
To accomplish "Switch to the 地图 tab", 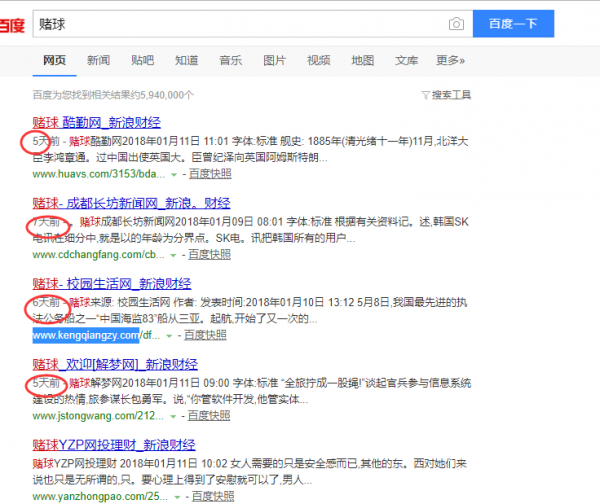I will click(x=362, y=60).
